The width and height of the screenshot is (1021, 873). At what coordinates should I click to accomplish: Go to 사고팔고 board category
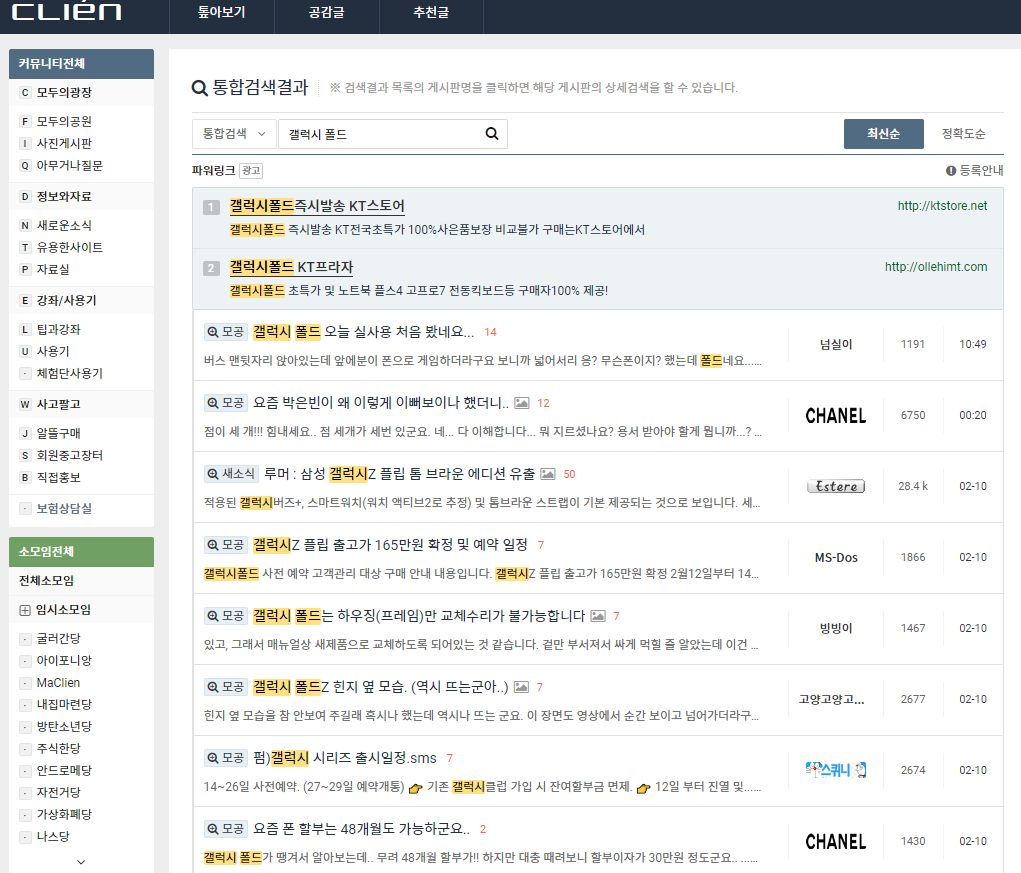coord(59,404)
